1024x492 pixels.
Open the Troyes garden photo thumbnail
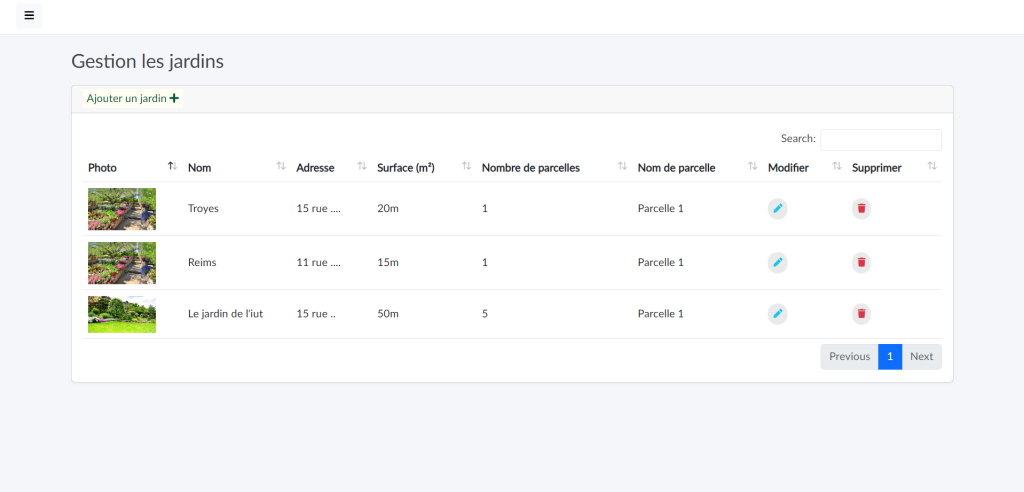[x=122, y=209]
